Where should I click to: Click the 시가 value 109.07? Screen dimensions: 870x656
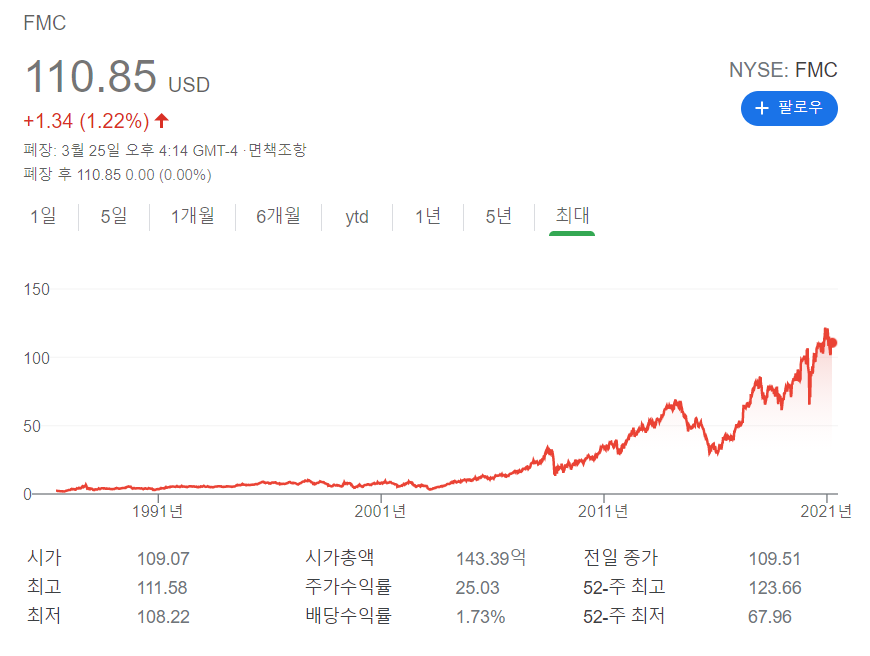163,559
